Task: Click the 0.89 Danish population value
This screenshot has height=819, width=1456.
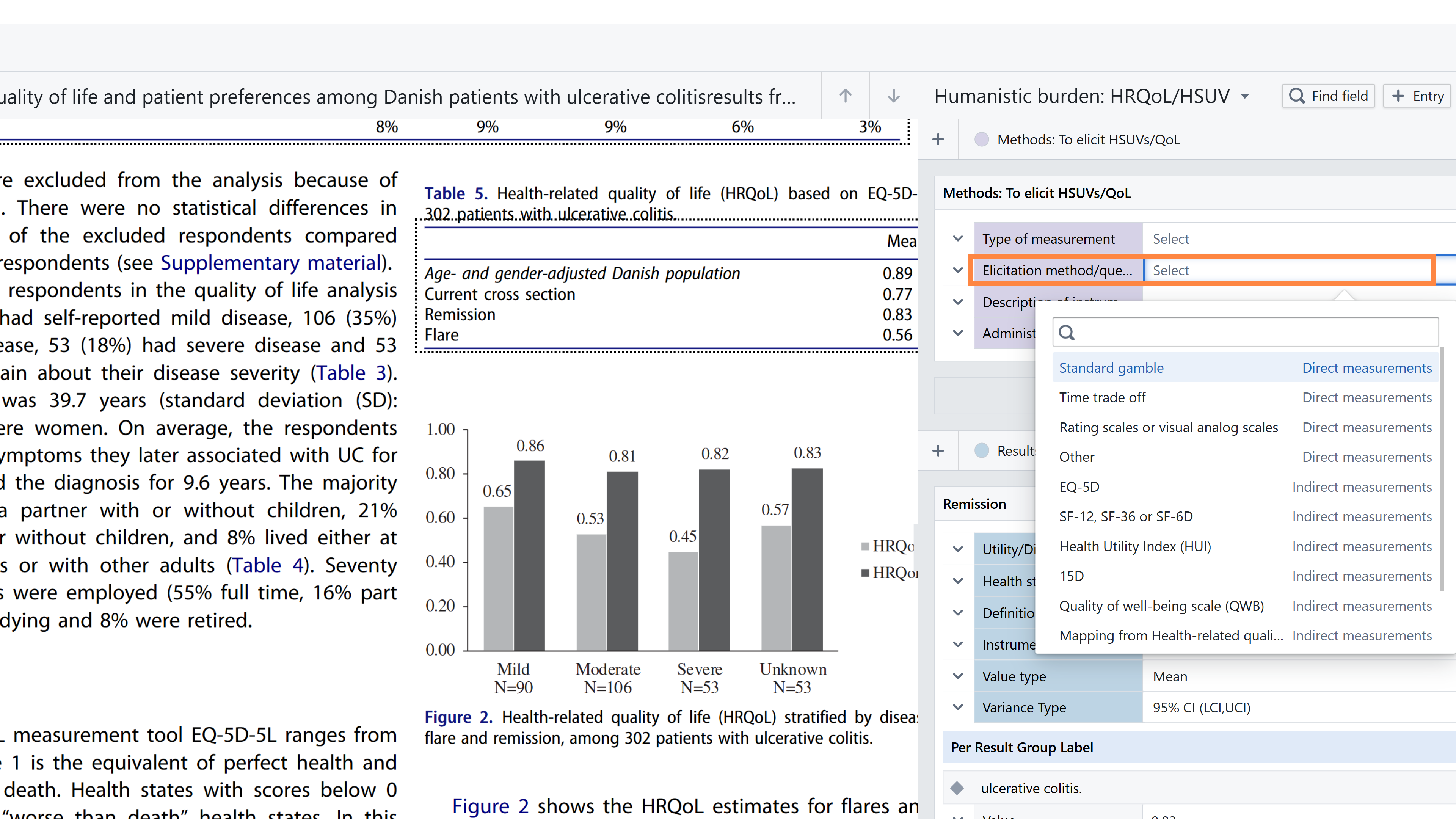Action: 897,273
